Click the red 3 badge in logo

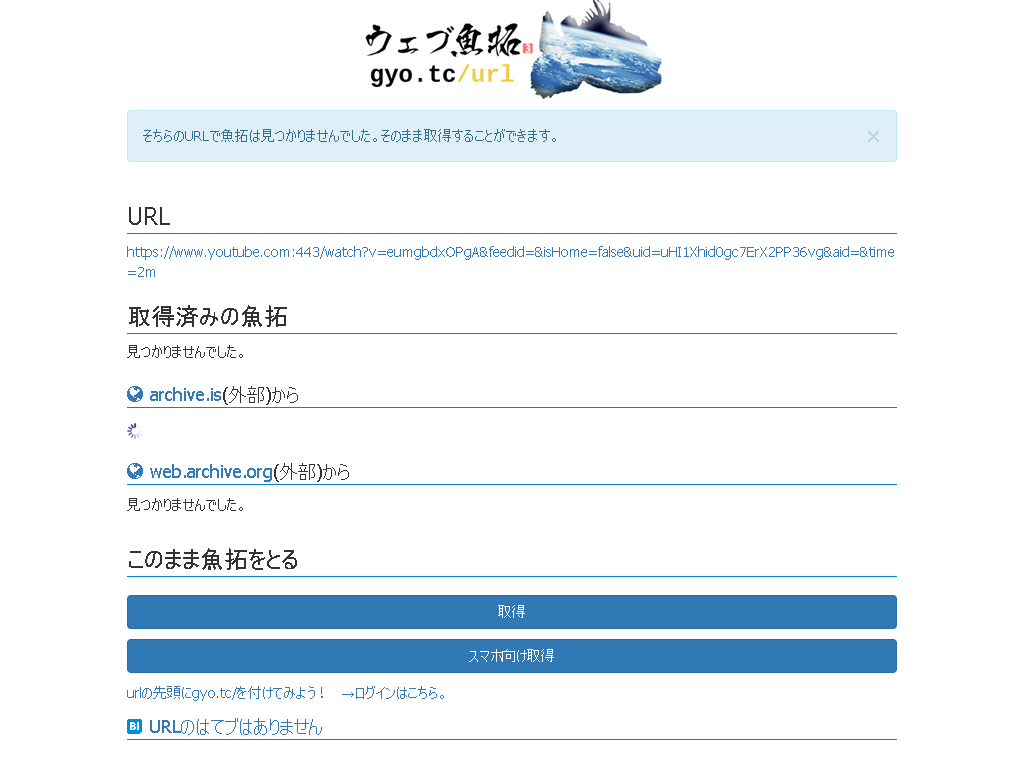point(527,47)
